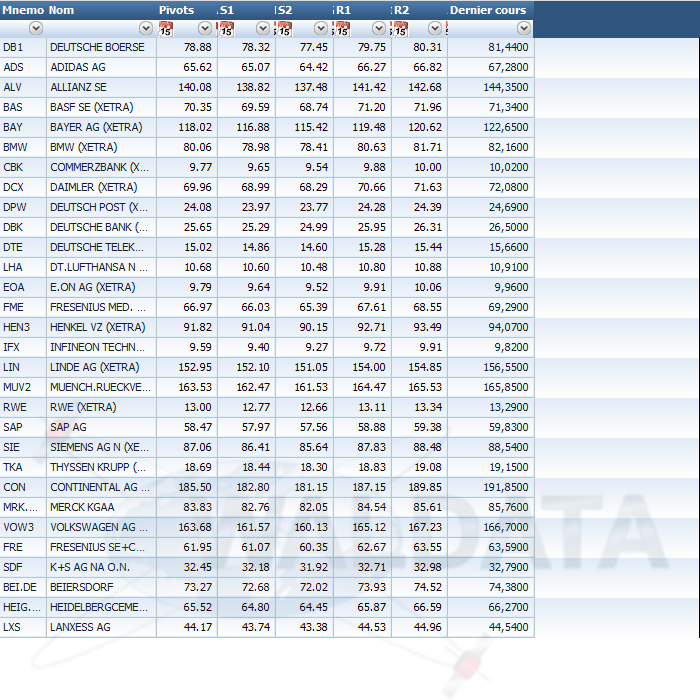This screenshot has height=700, width=700.
Task: Open the S1 column filter dropdown
Action: (262, 29)
